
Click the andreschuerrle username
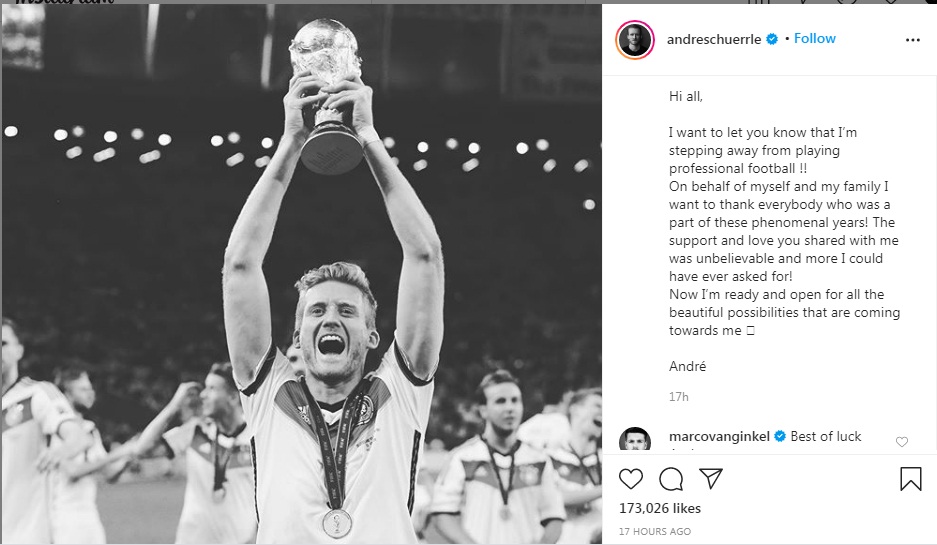click(x=715, y=39)
